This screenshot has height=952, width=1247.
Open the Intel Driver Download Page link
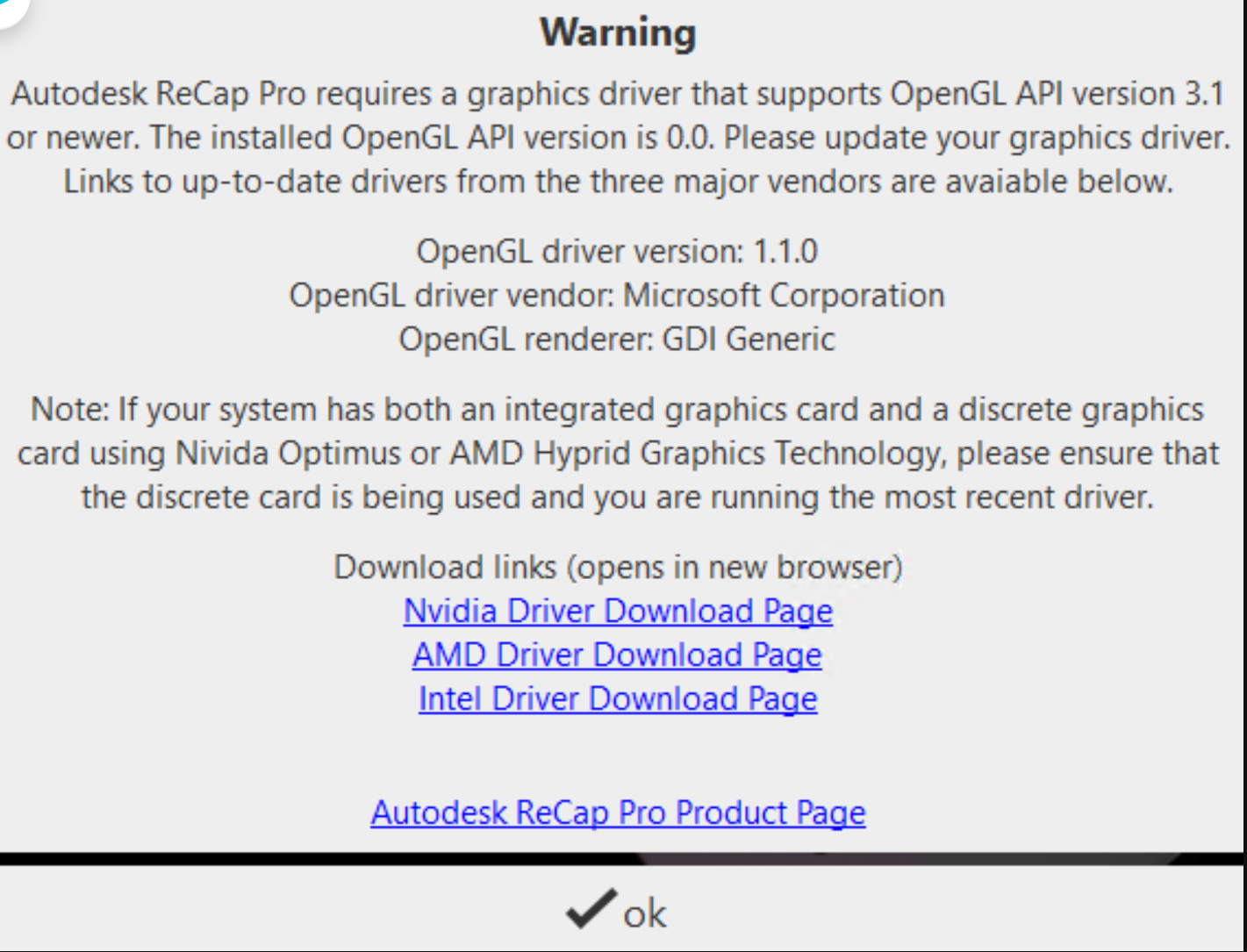pos(618,698)
